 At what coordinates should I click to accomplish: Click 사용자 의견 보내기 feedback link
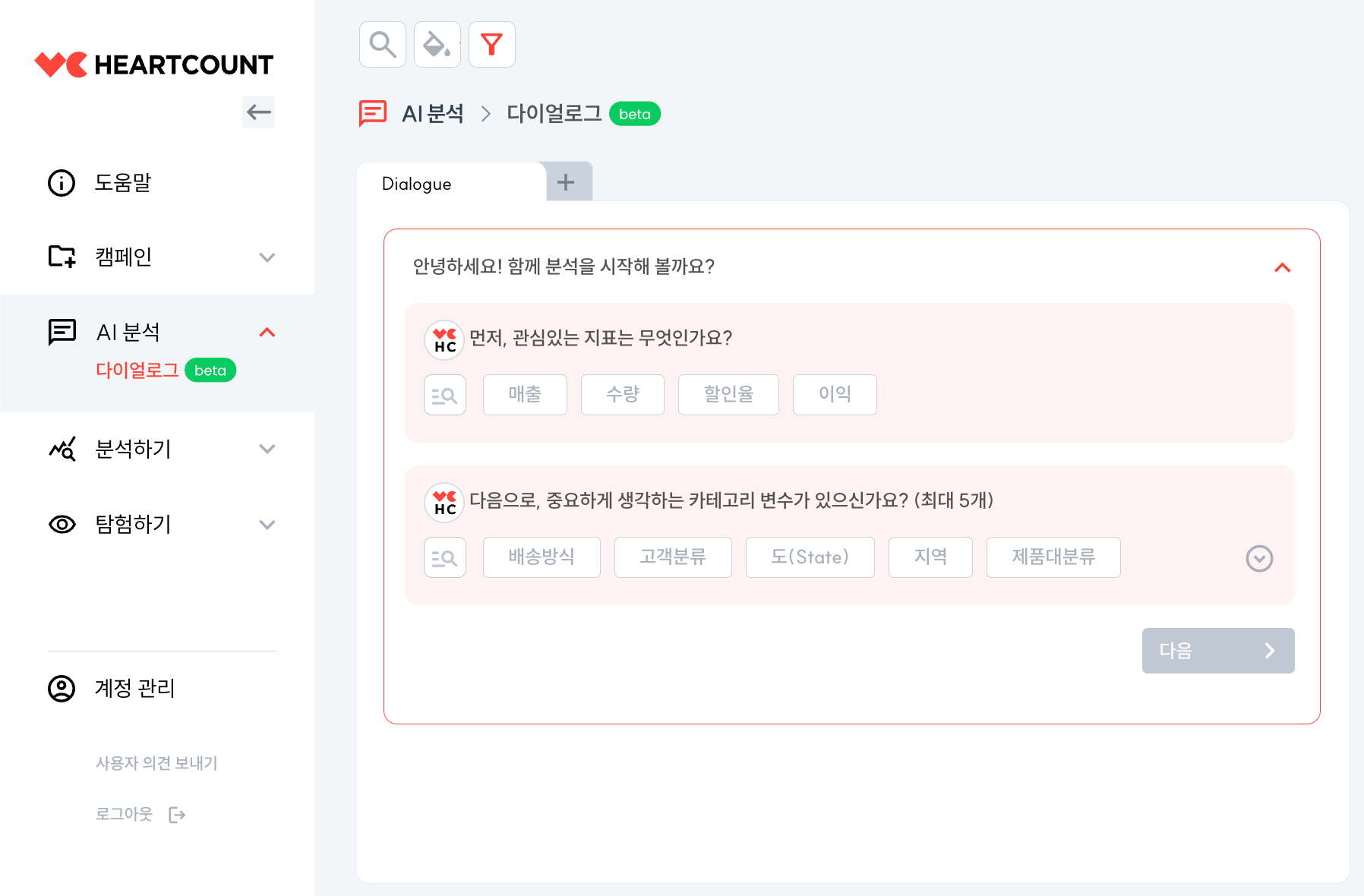[x=156, y=763]
